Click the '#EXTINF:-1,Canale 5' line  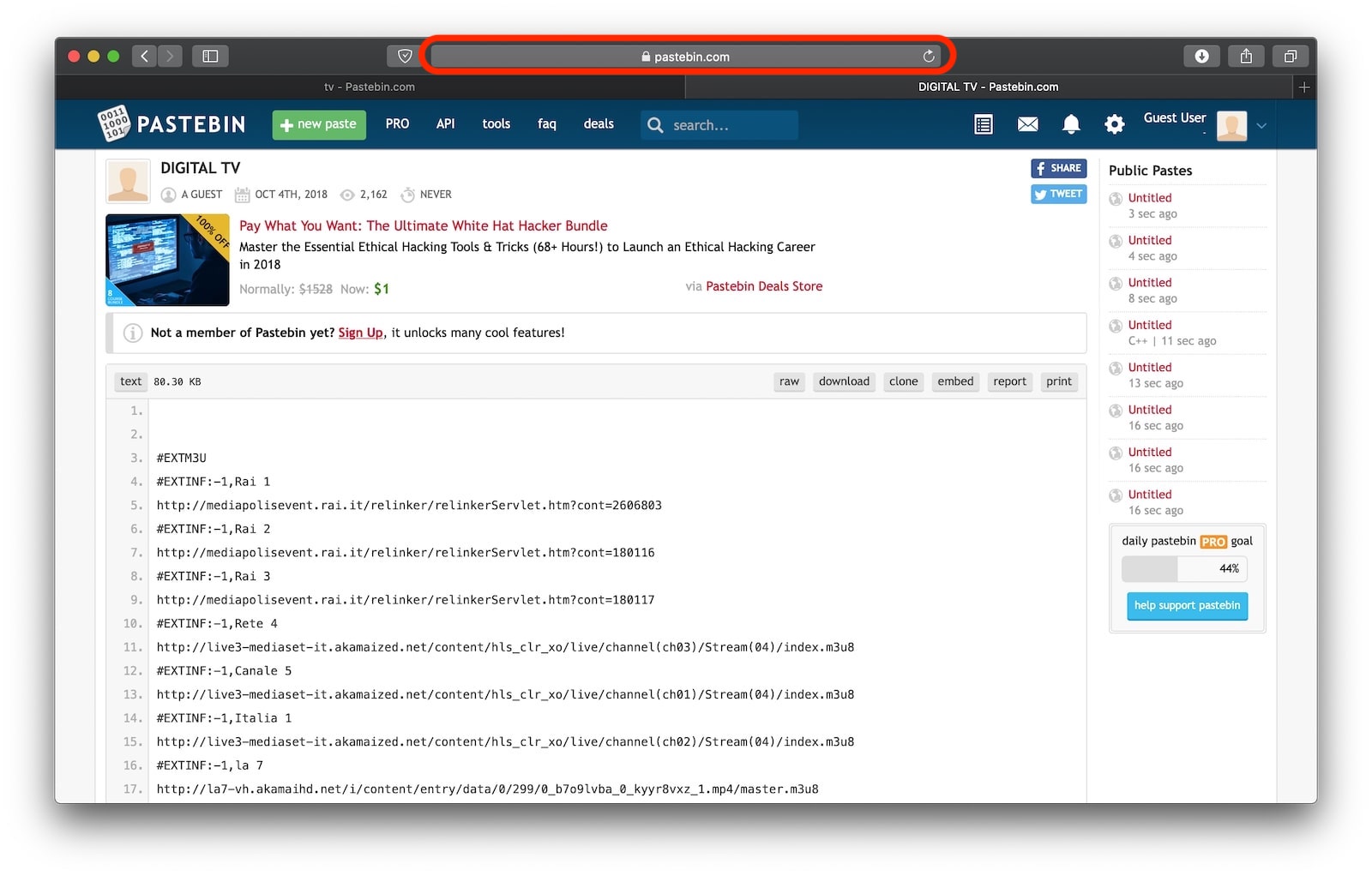pos(224,671)
